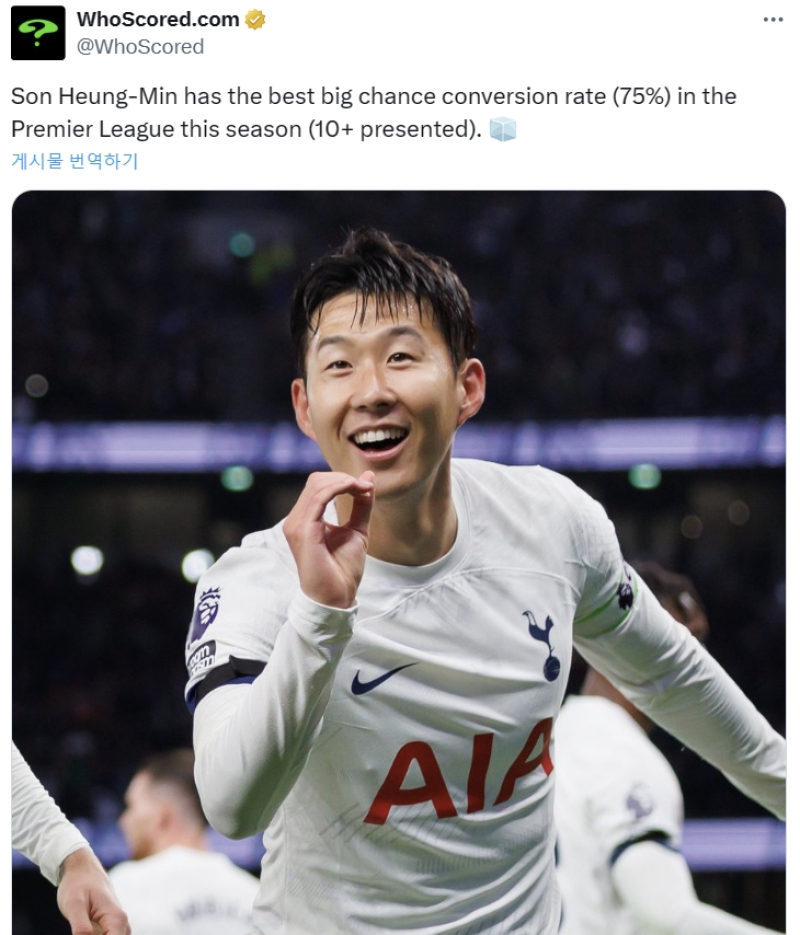Screen dimensions: 800x935
Task: Click the gold verified badge
Action: 256,20
